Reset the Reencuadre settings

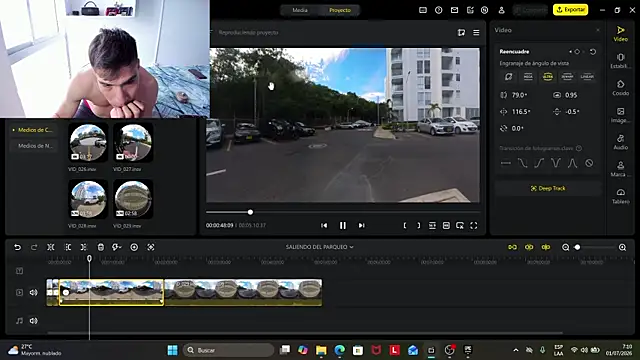[593, 52]
